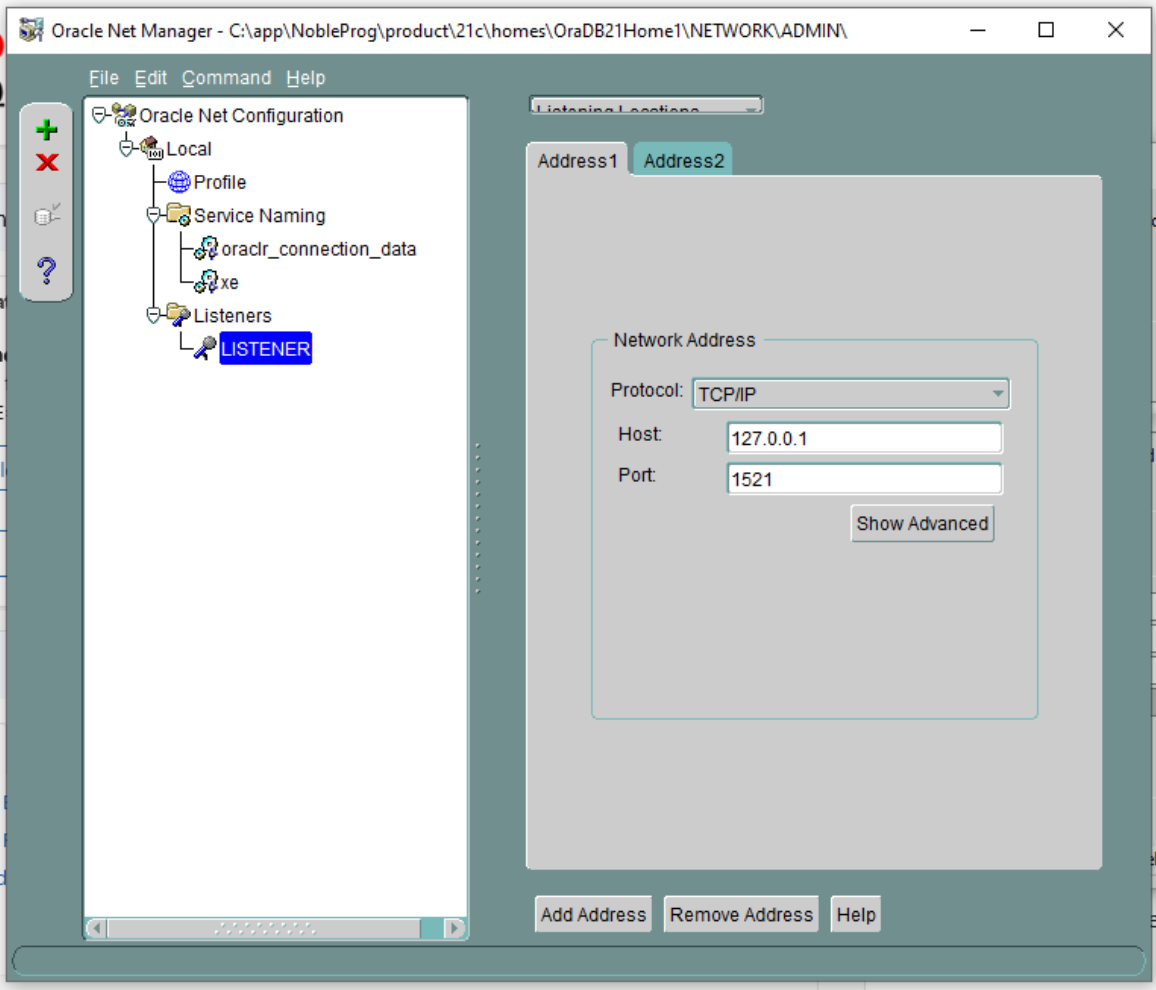
Task: Click the tree panel scroll left arrow
Action: (x=97, y=927)
